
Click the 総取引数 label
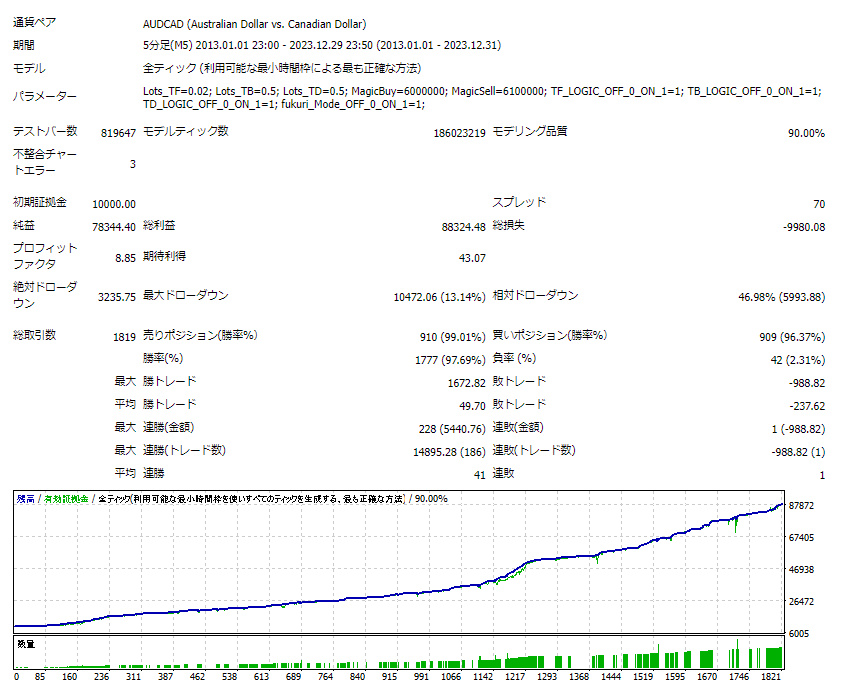point(34,335)
